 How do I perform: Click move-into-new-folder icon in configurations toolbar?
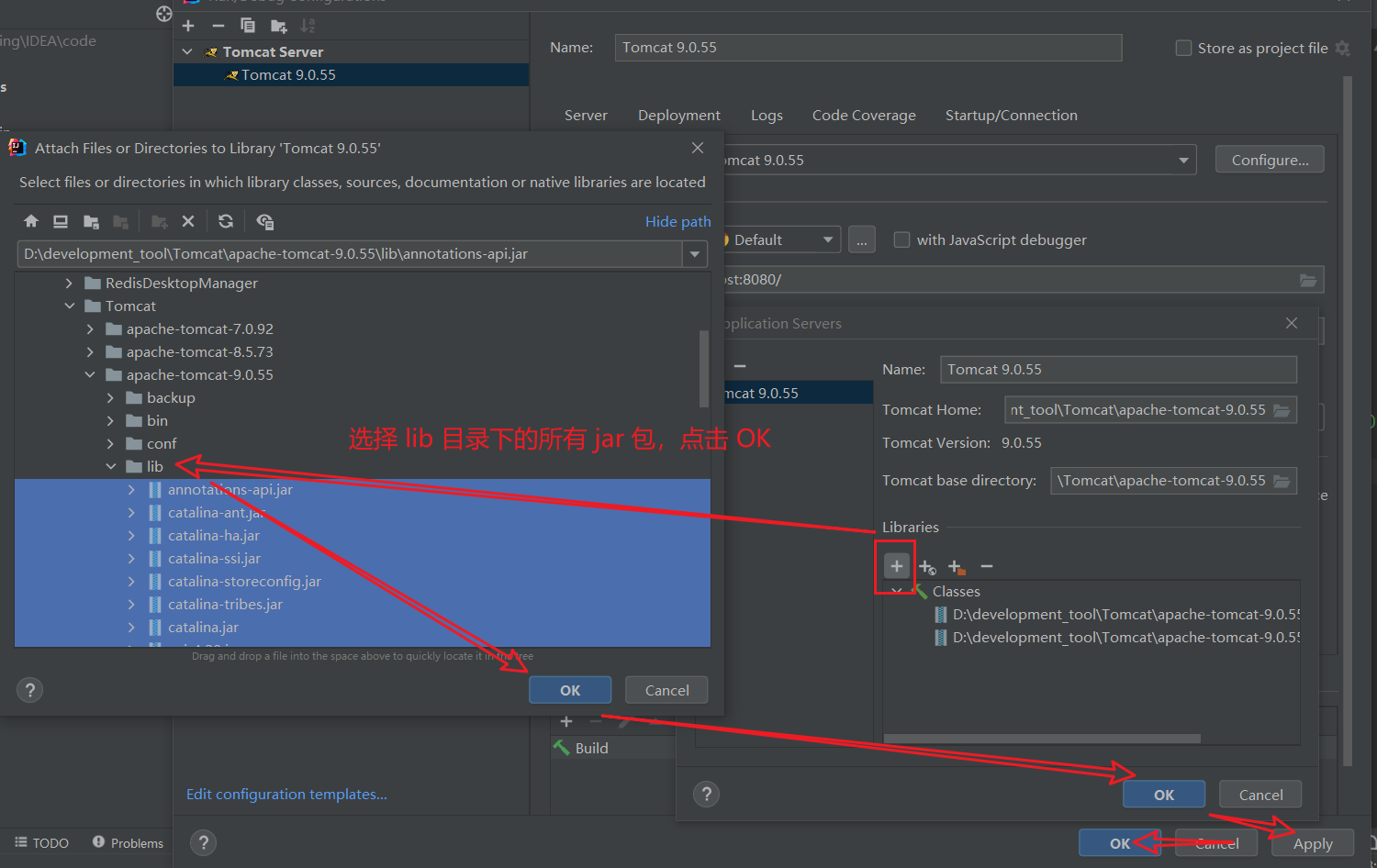pyautogui.click(x=279, y=26)
